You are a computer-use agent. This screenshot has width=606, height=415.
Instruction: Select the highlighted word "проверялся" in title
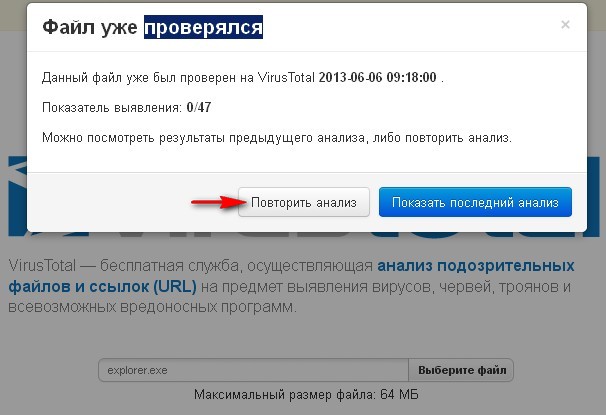pos(203,27)
